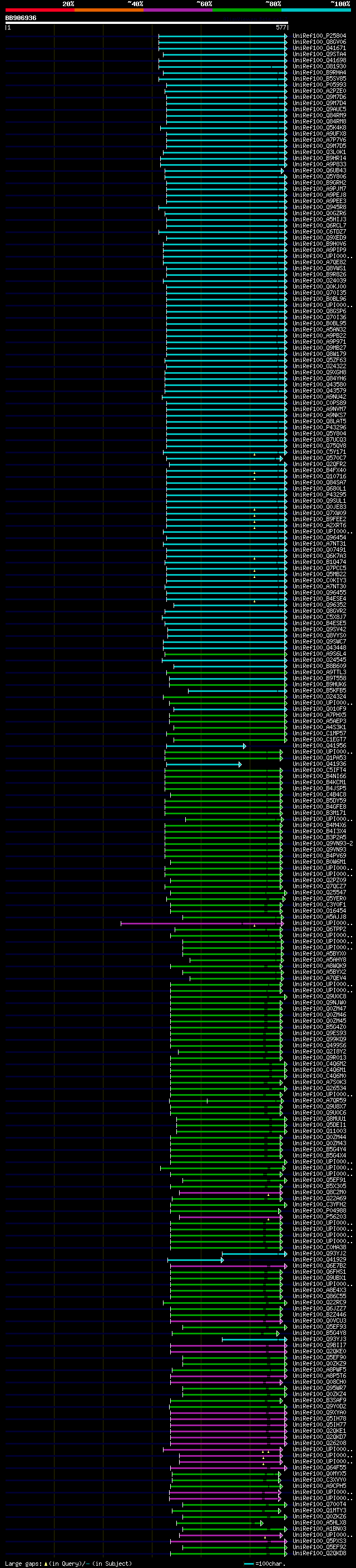This screenshot has height=1568, width=356.
Task: Select the UniRef100_Q6RCL7 label
Action: click(319, 226)
